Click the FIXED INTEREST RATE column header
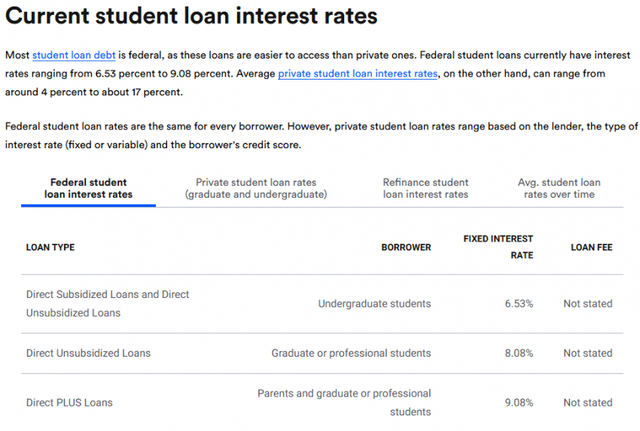This screenshot has height=431, width=640. pos(498,247)
